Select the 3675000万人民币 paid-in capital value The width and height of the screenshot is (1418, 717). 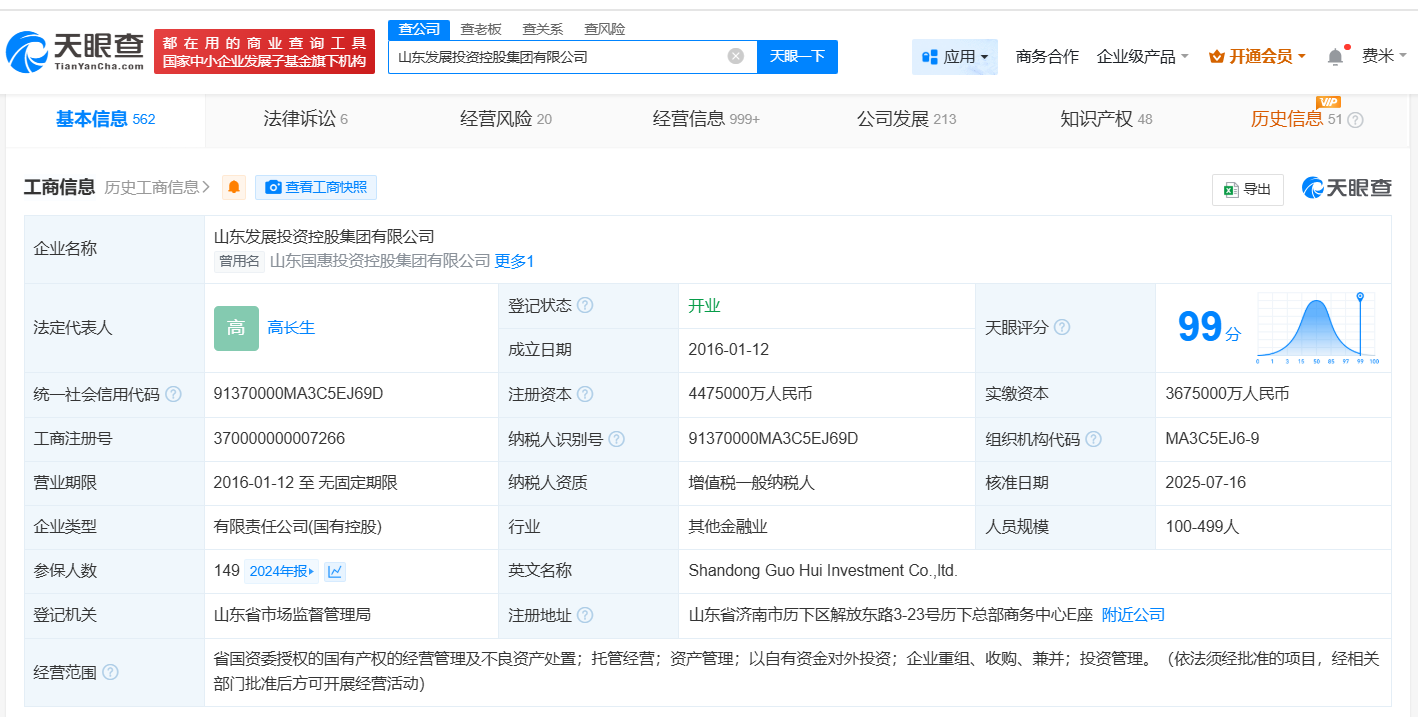pos(1227,394)
